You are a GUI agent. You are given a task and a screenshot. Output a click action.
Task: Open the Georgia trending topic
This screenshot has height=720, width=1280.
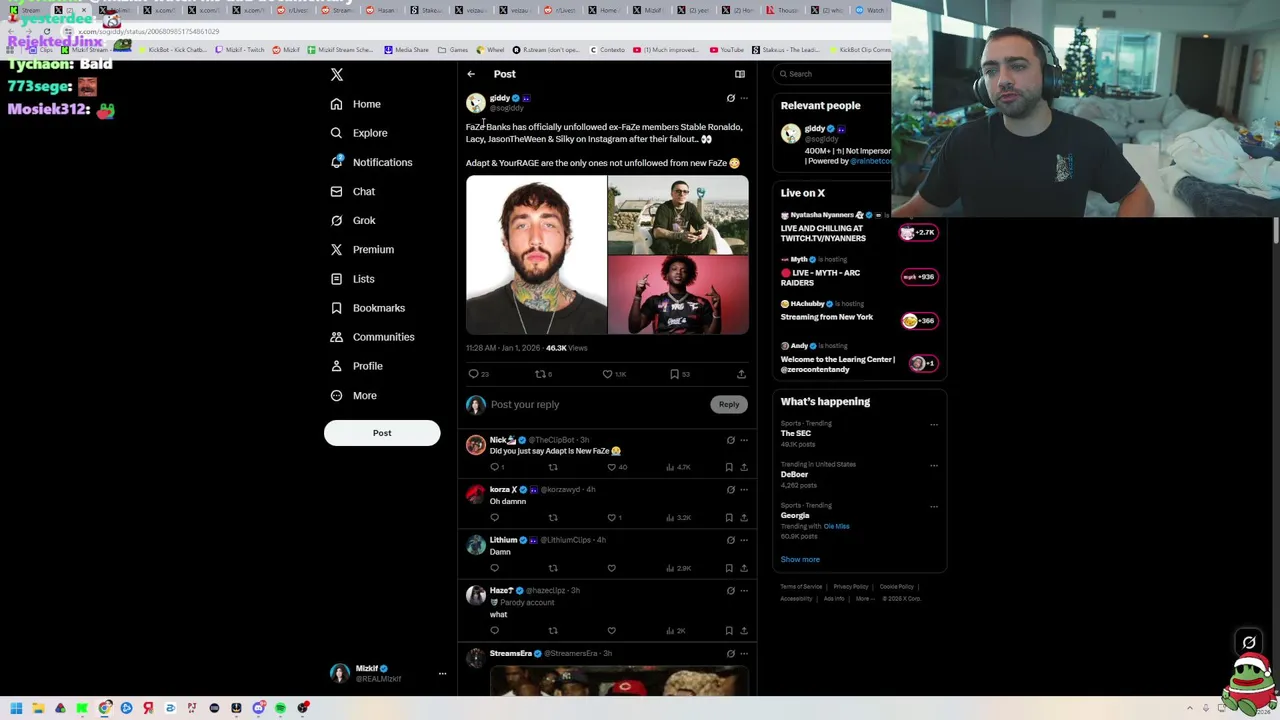pyautogui.click(x=795, y=516)
